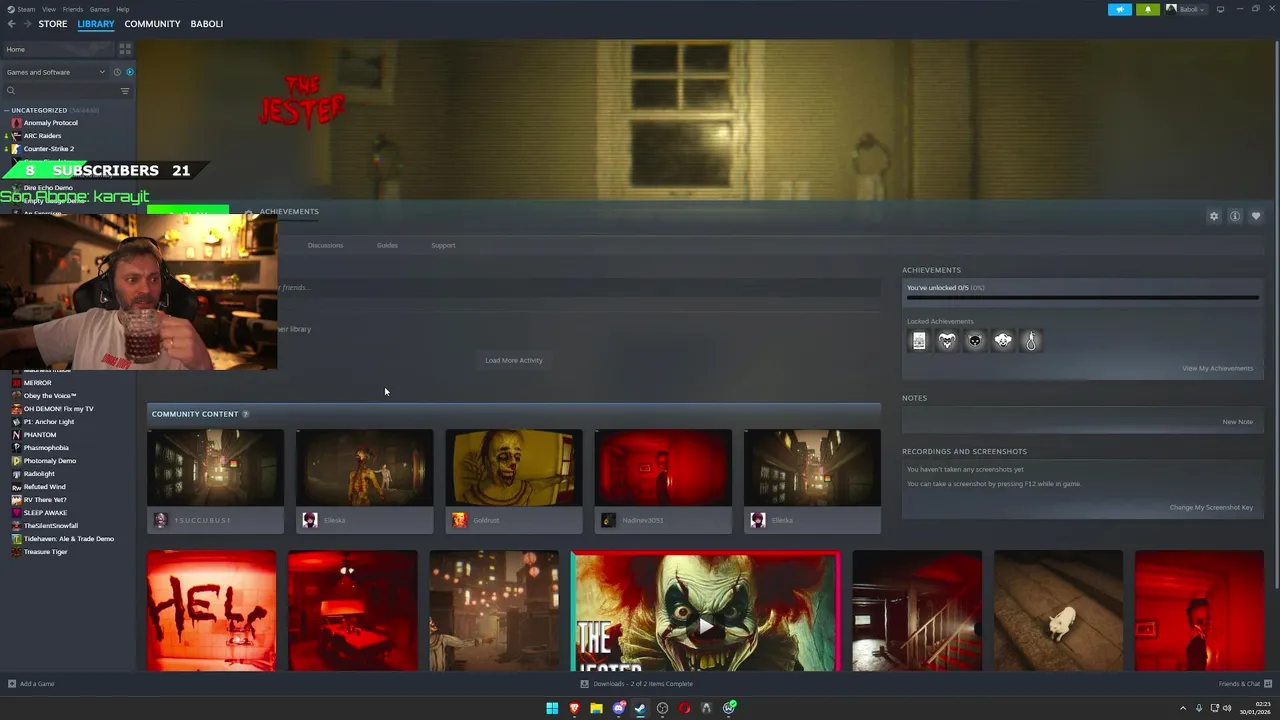The height and width of the screenshot is (720, 1280).
Task: Click the library search field
Action: (60, 91)
